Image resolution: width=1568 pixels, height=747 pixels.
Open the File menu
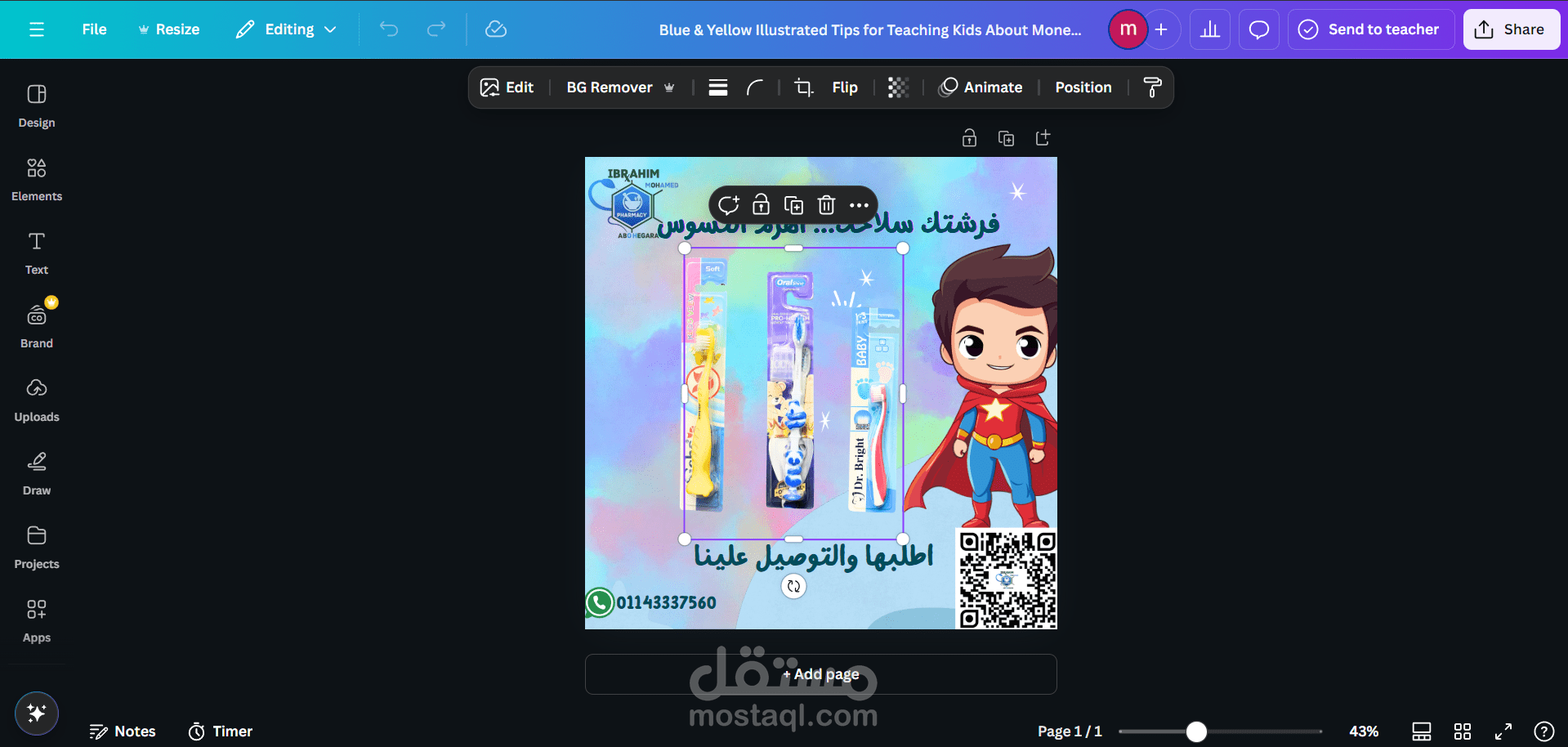pos(94,29)
